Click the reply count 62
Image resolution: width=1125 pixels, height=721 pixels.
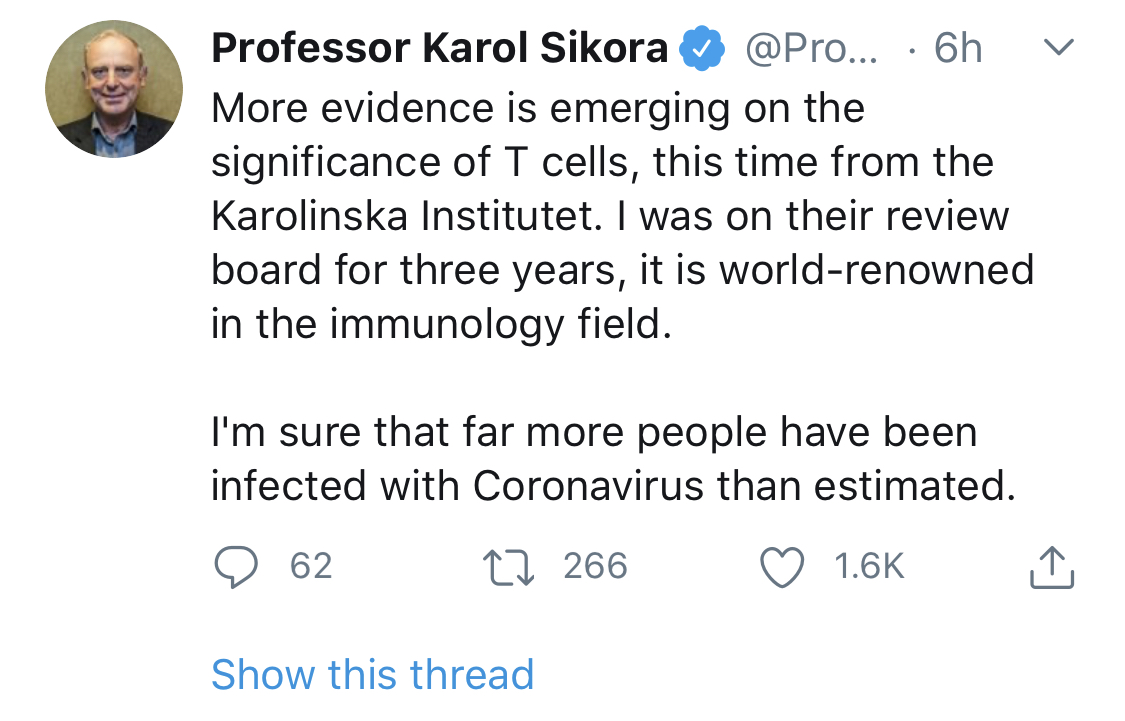[x=310, y=567]
